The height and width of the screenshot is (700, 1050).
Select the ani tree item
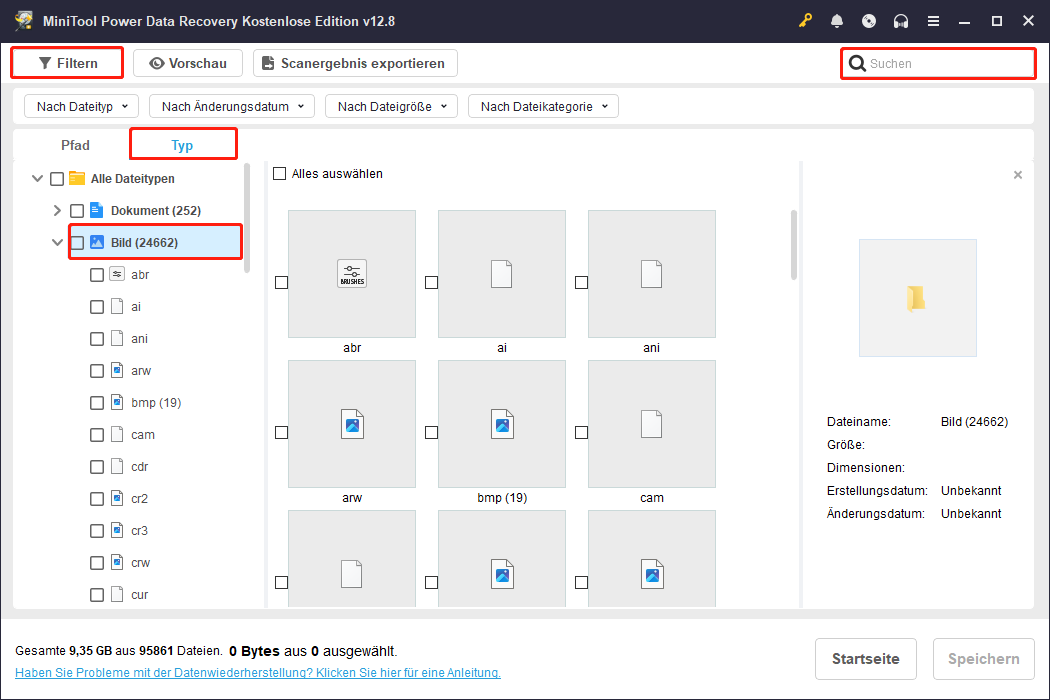coord(139,339)
